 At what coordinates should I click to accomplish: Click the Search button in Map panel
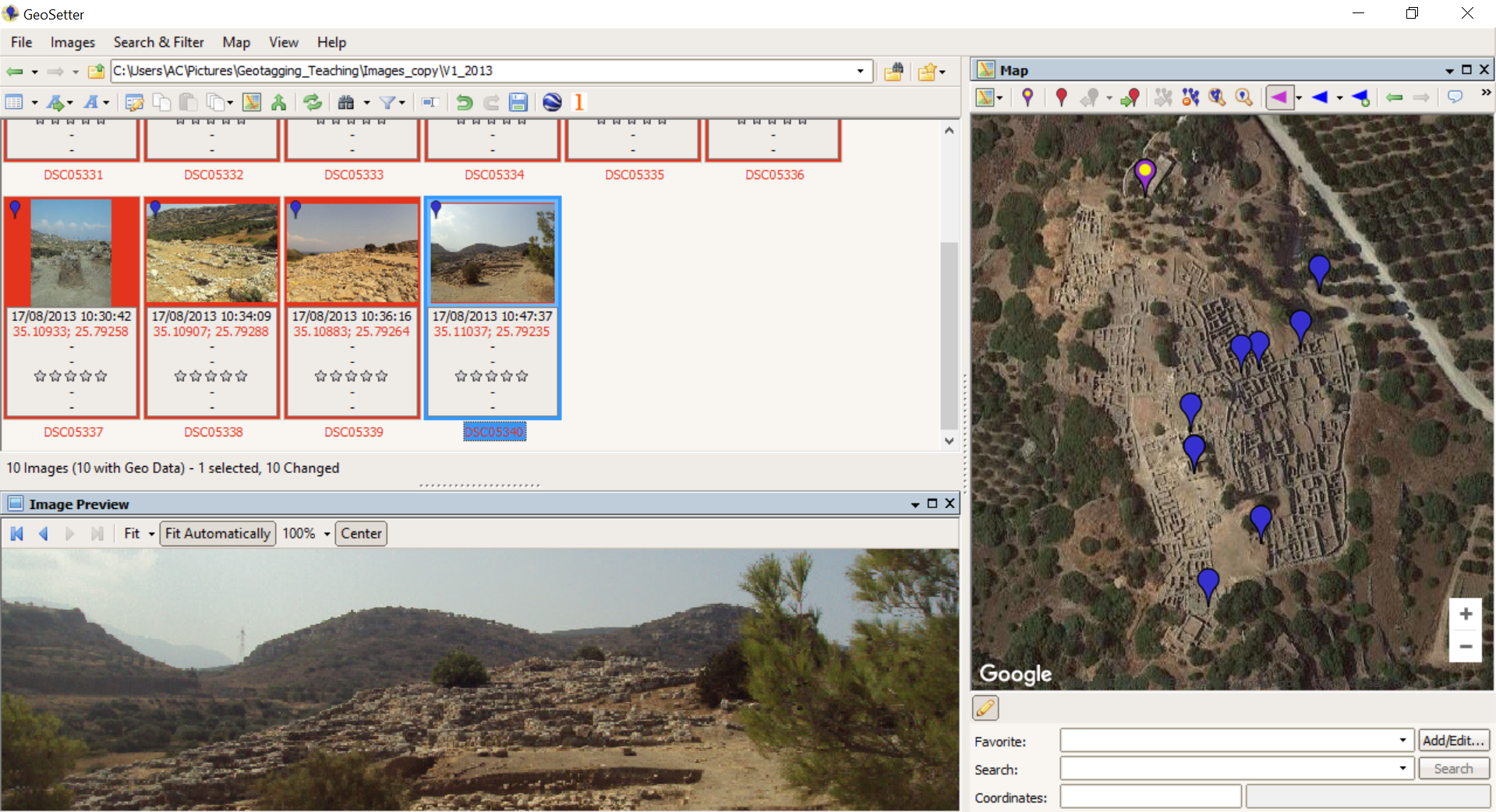(x=1453, y=768)
